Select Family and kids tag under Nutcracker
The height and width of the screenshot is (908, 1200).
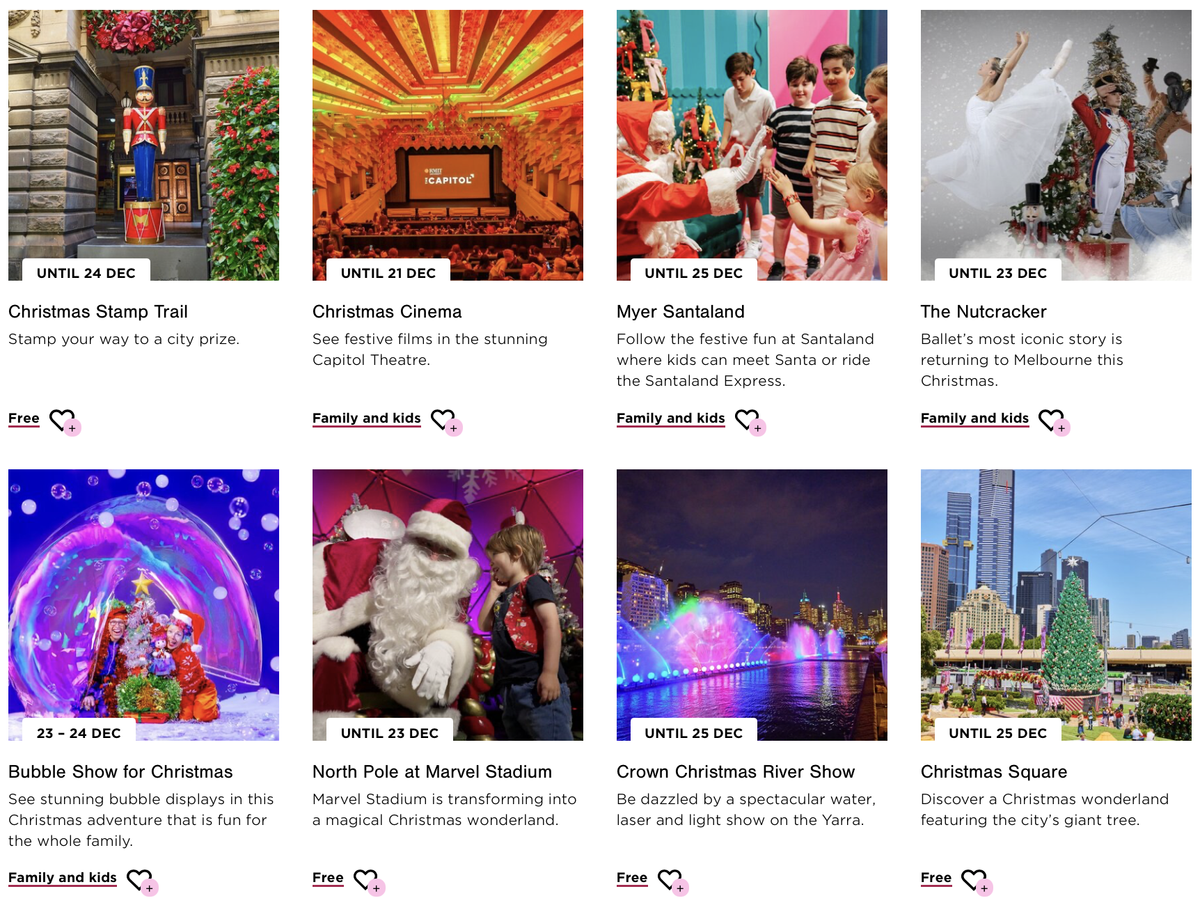pyautogui.click(x=975, y=418)
